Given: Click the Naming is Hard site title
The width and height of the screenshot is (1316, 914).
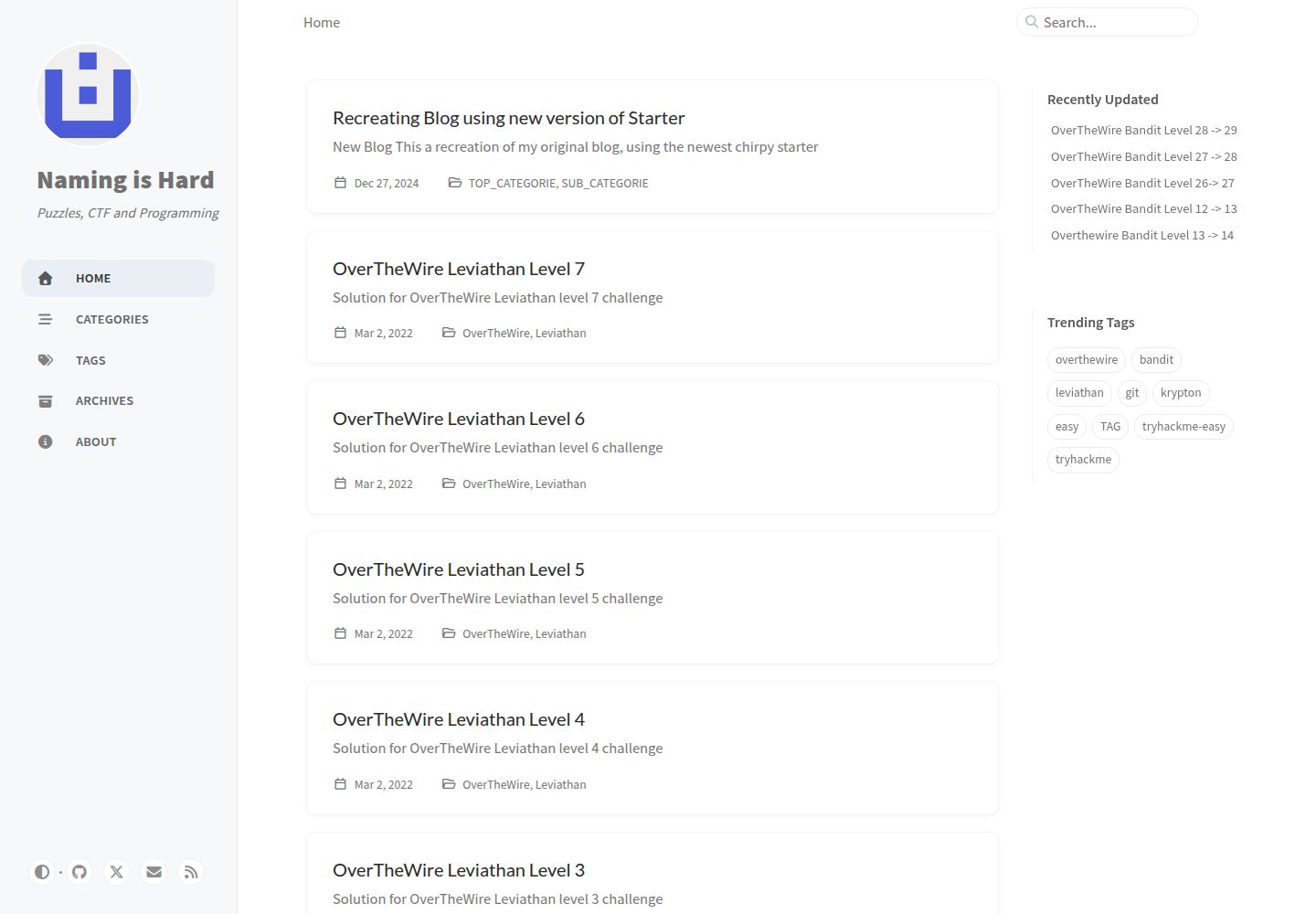Looking at the screenshot, I should click(125, 180).
